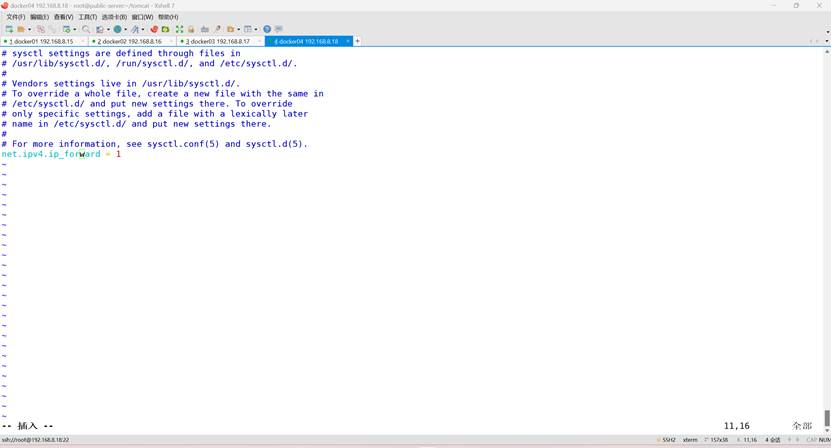Click the xterm status bar entry
831x448 pixels.
point(690,440)
